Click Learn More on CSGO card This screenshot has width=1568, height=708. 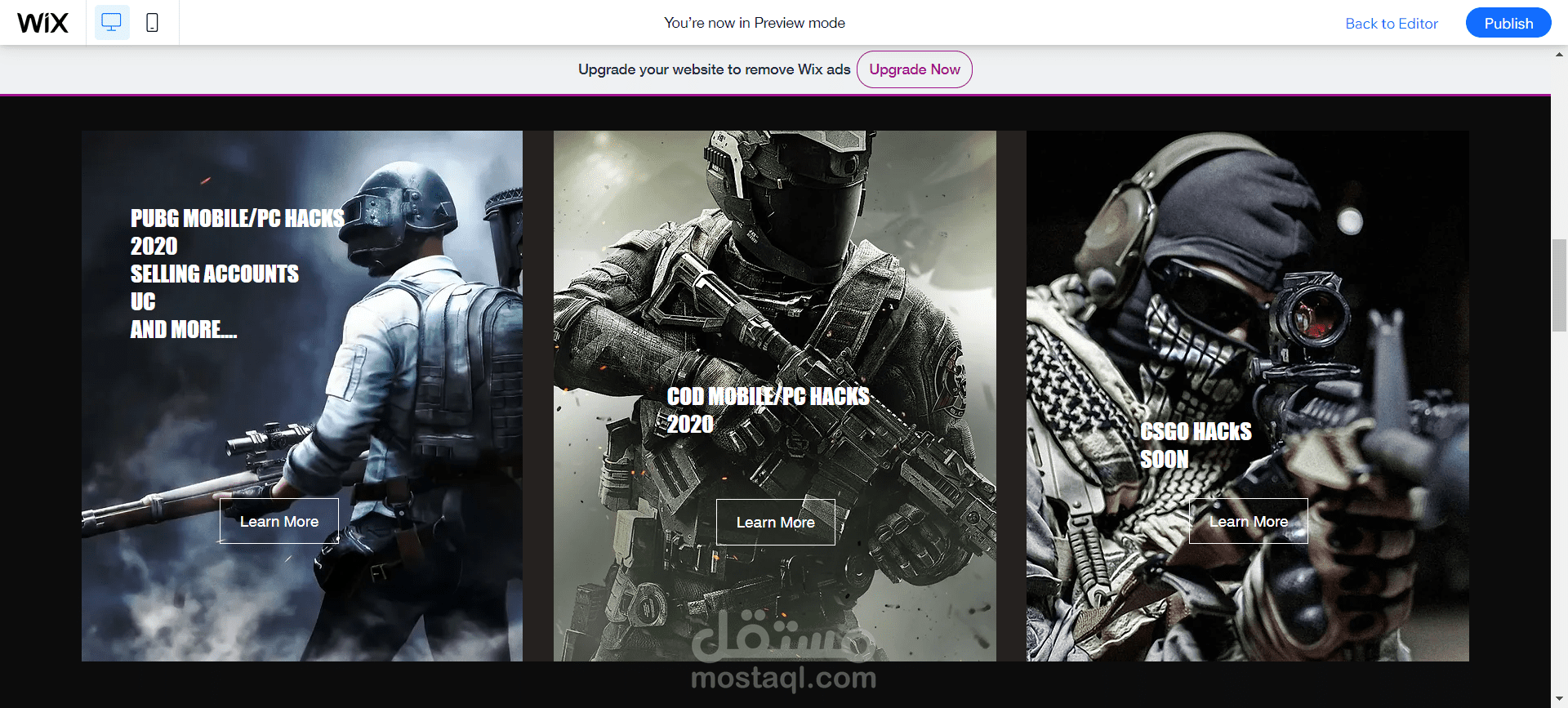coord(1248,521)
